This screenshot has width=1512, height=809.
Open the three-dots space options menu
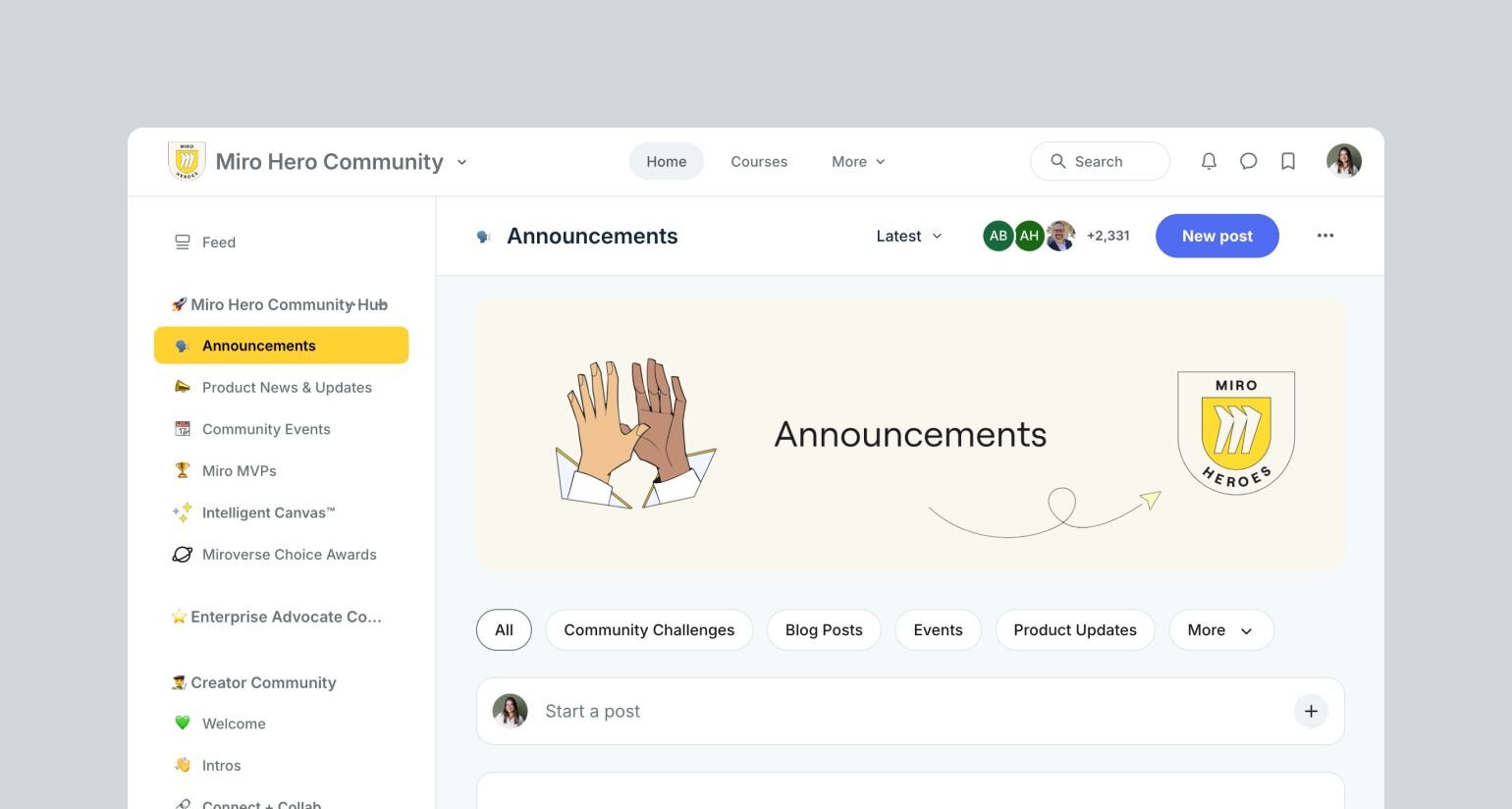[x=1325, y=236]
